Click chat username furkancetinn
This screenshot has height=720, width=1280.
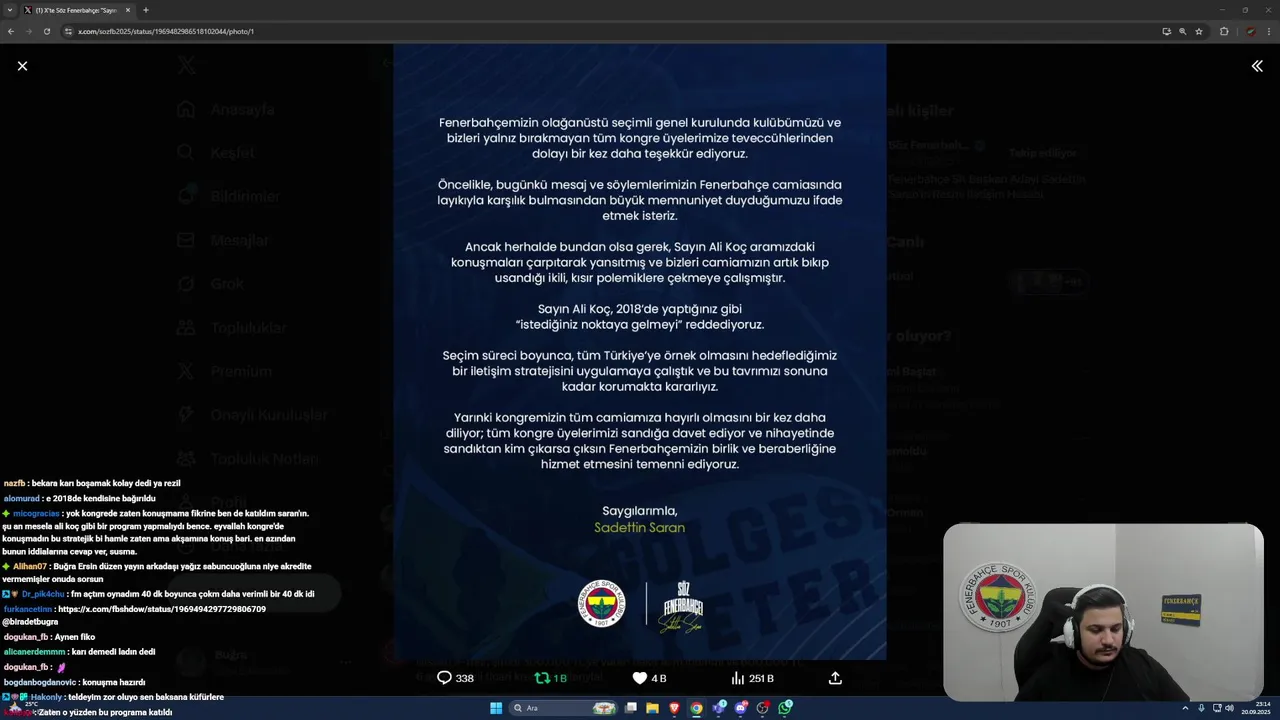(28, 609)
